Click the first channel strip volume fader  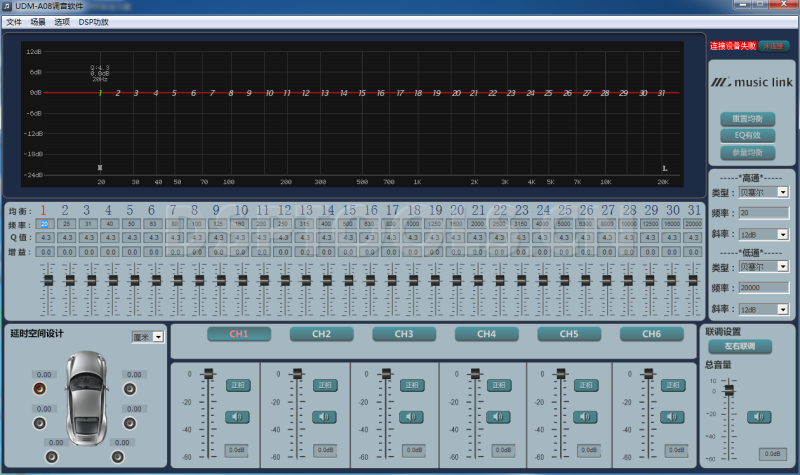click(x=208, y=374)
